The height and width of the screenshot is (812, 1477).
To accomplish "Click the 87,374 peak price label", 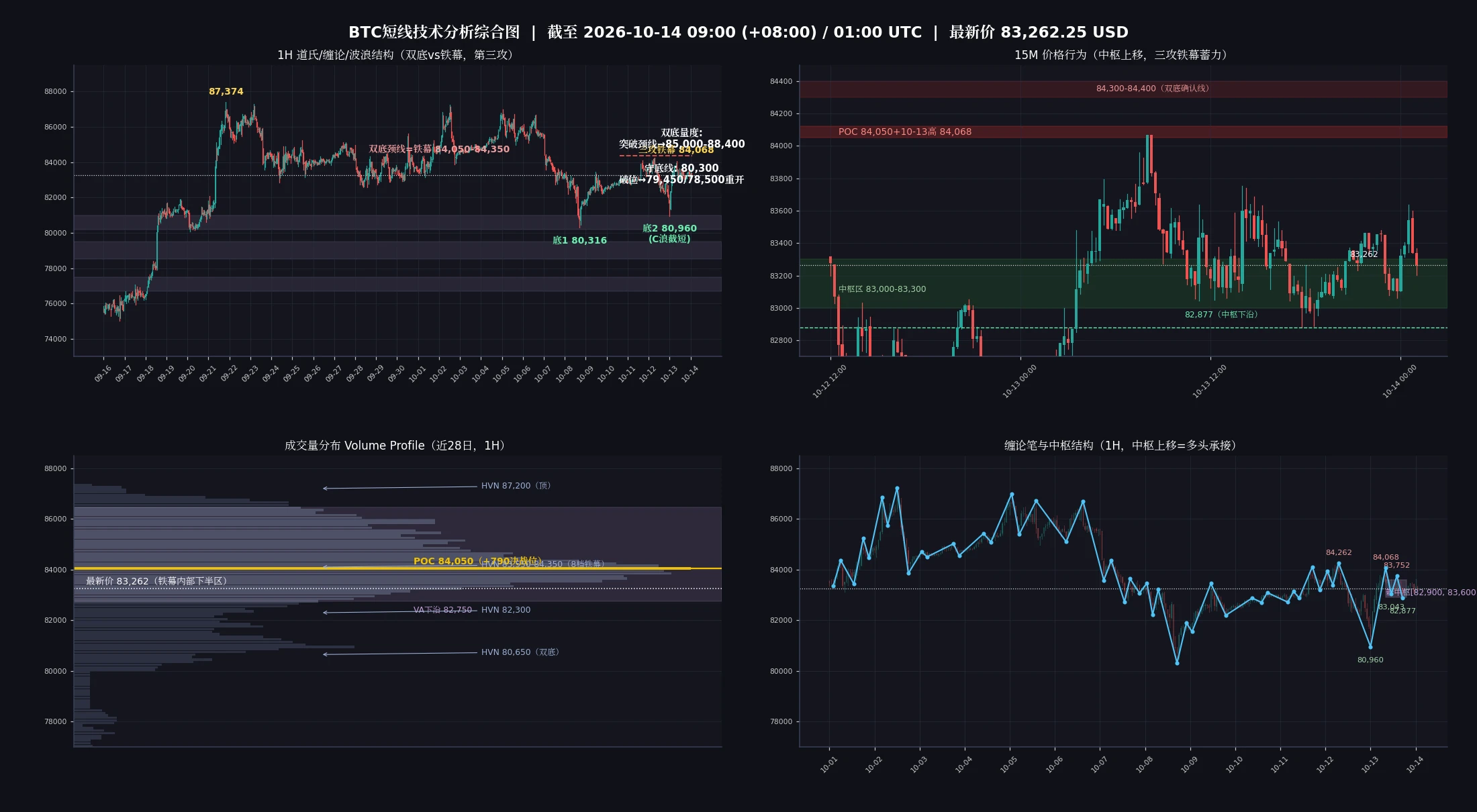I will click(x=226, y=91).
